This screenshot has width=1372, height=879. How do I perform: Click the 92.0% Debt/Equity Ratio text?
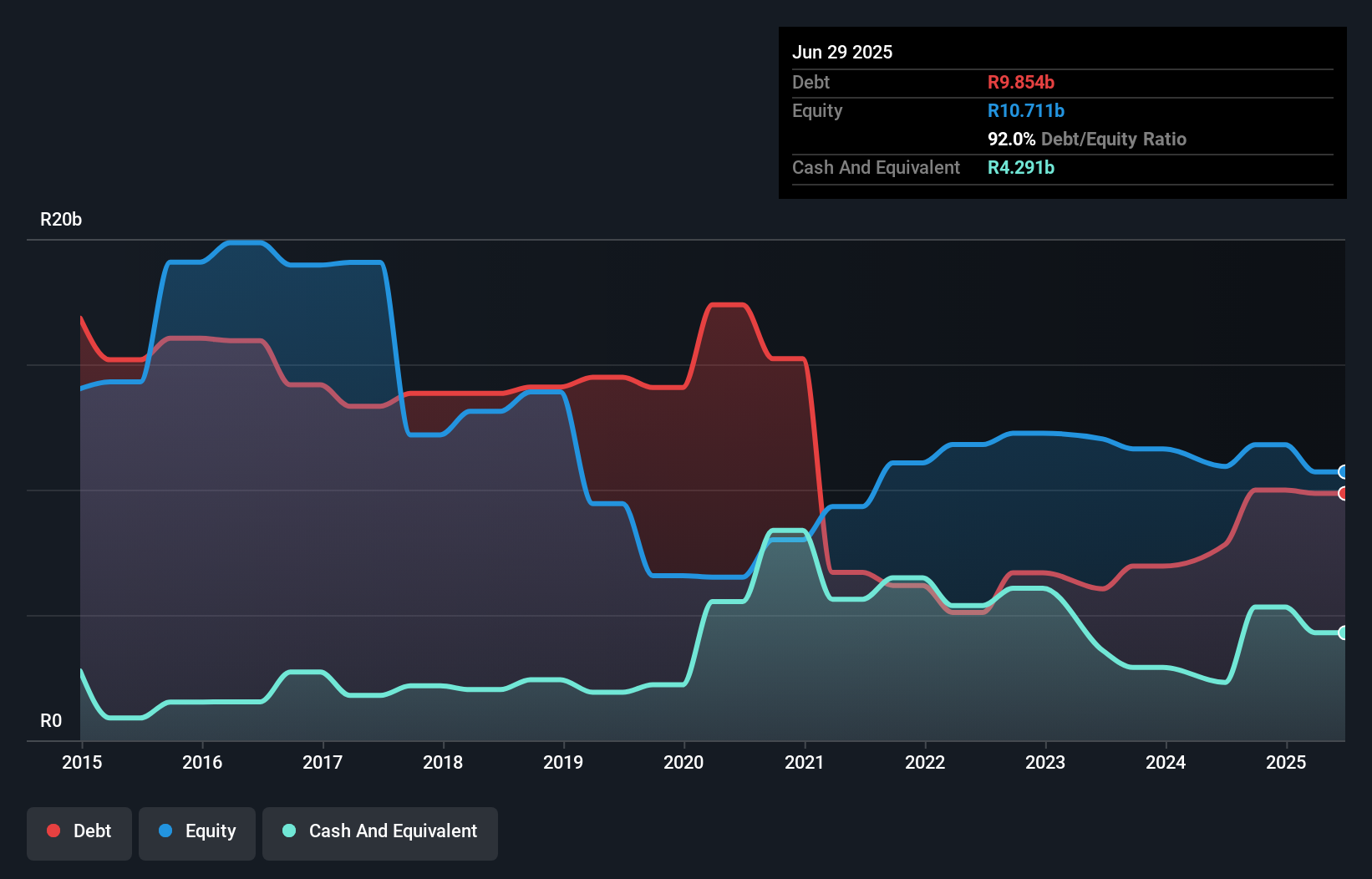point(1087,139)
